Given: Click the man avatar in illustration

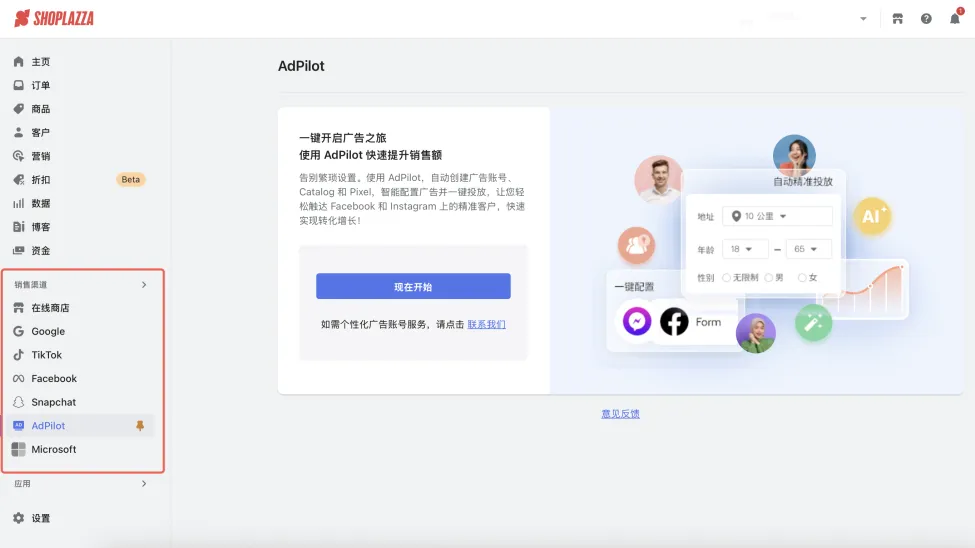Looking at the screenshot, I should pos(658,179).
